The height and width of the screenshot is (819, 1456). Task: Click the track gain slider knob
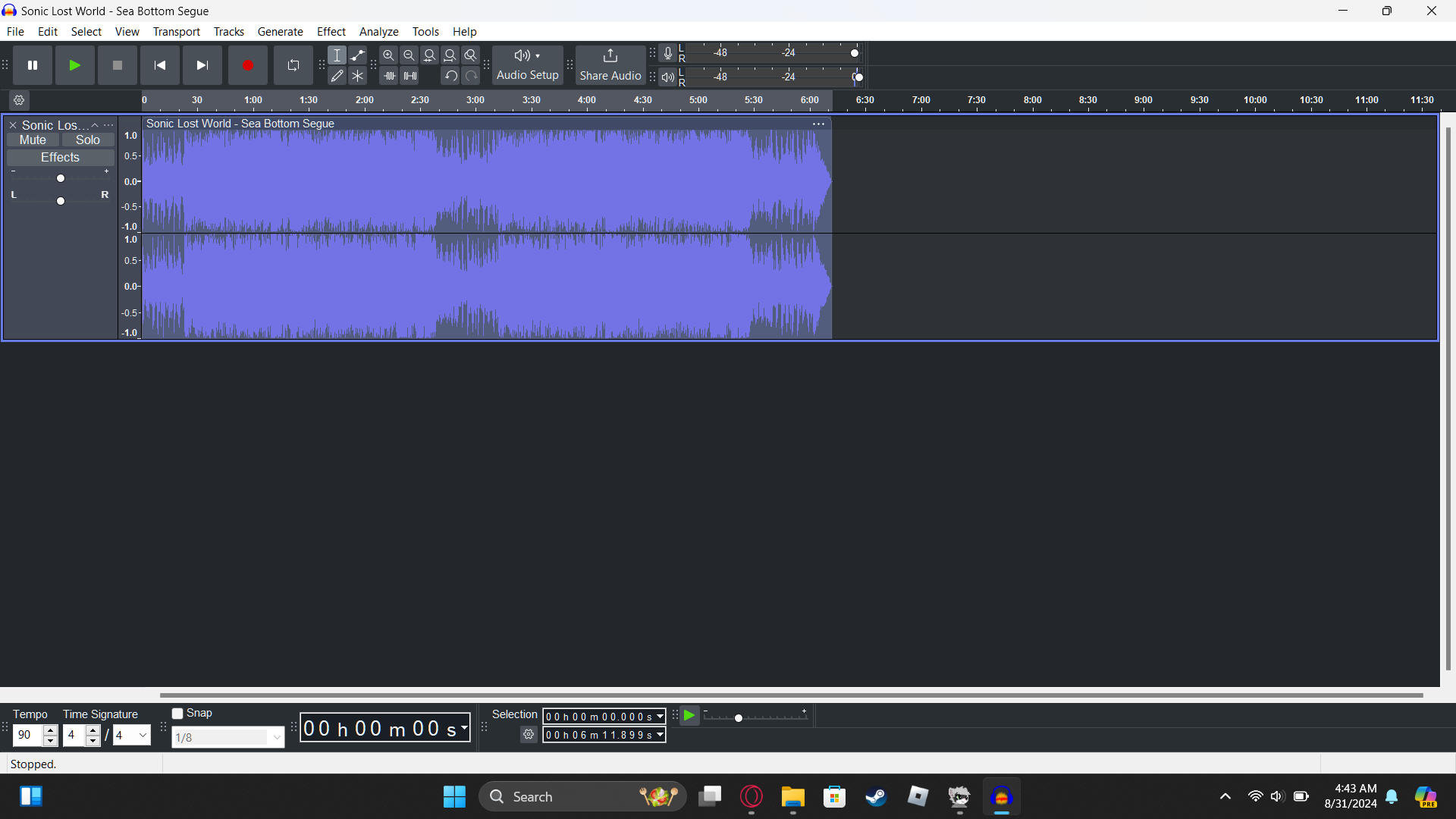point(61,178)
